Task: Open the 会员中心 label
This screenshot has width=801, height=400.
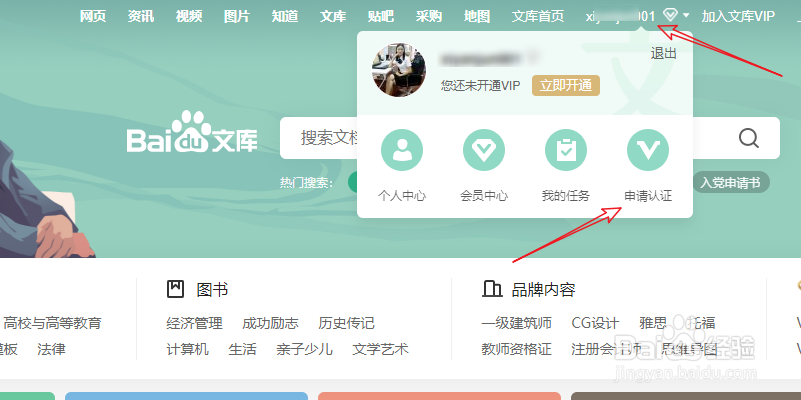Action: click(484, 196)
